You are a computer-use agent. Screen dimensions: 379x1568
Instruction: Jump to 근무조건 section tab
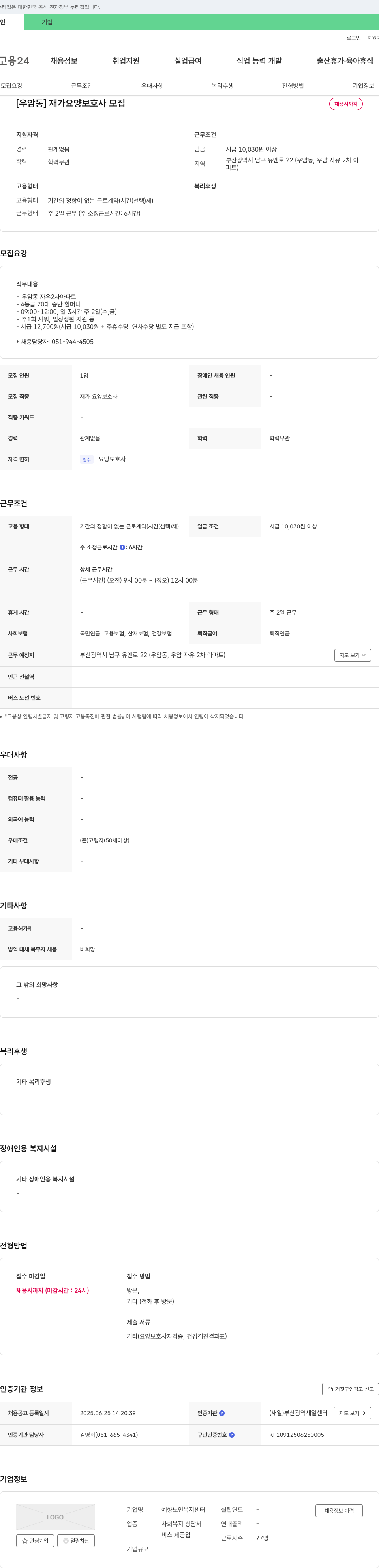(x=81, y=86)
